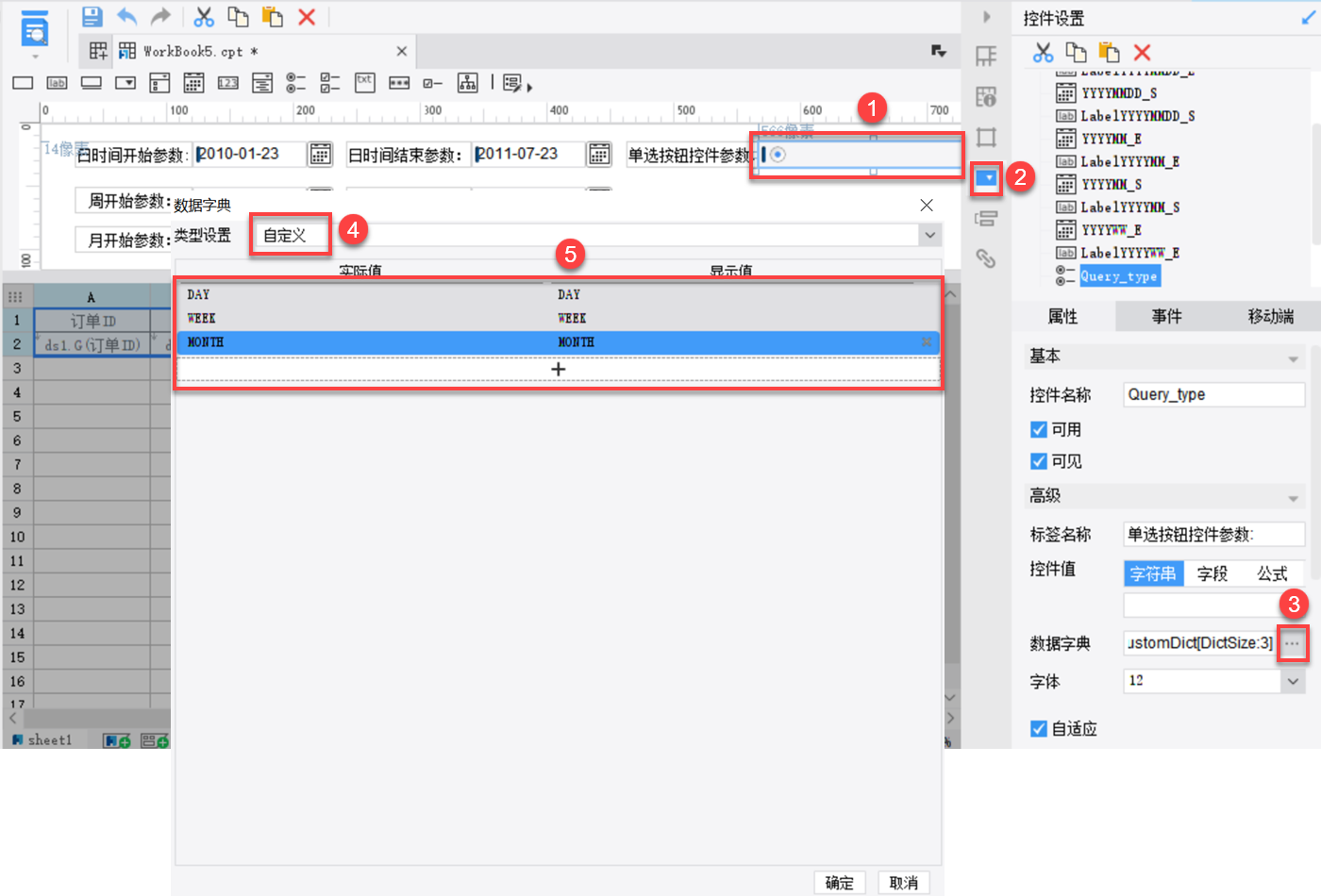Screen dimensions: 1321x896
Task: Collapse the 基本 section
Action: [1293, 358]
